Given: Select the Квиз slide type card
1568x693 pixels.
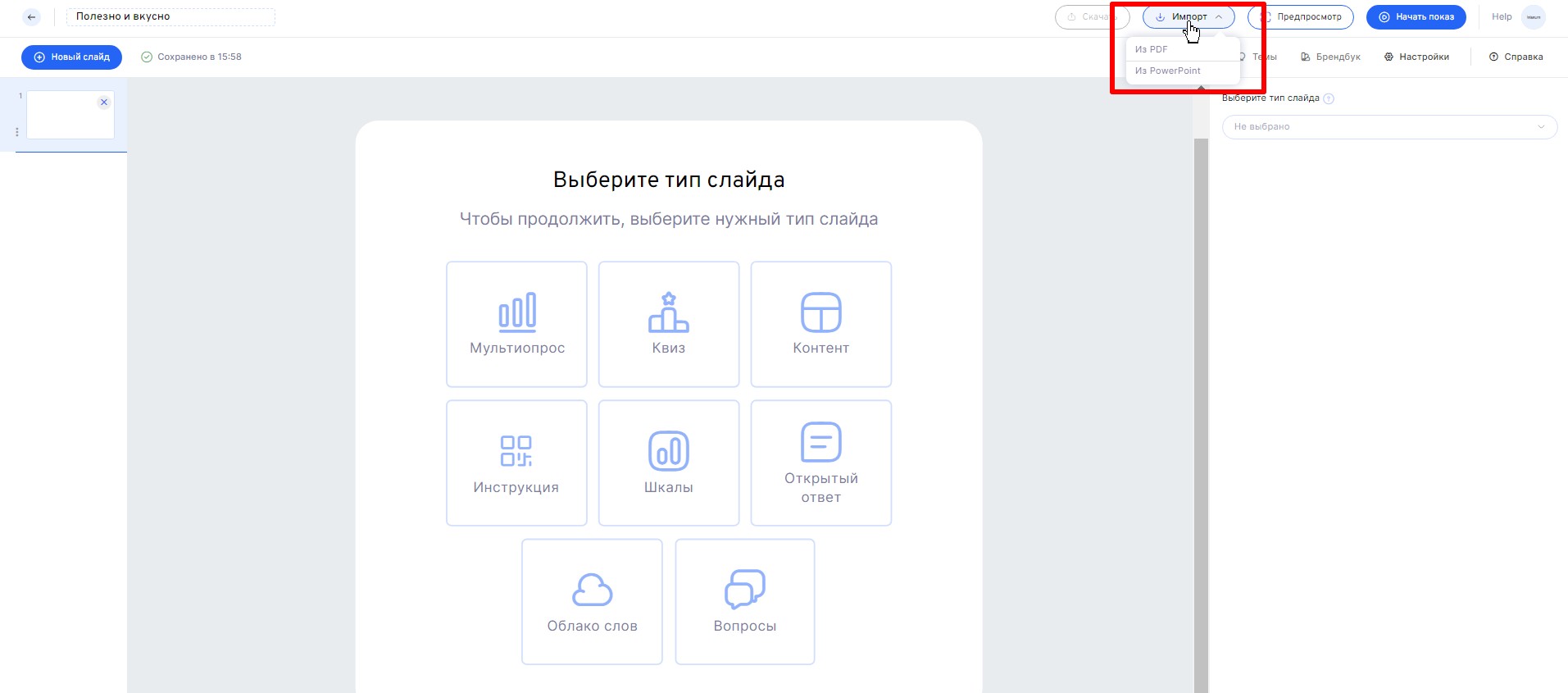Looking at the screenshot, I should pos(669,324).
